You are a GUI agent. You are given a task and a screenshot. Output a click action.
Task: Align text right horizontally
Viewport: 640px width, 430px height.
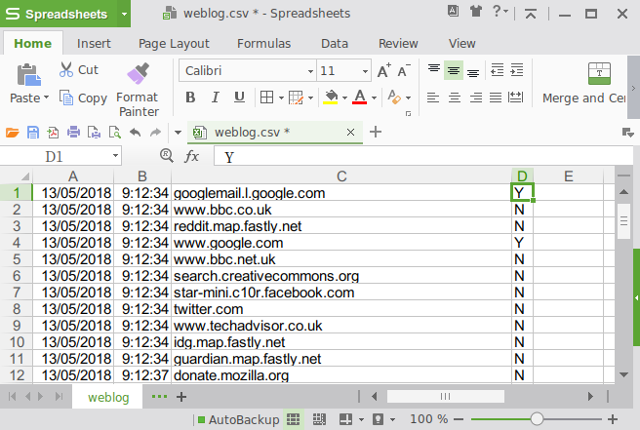[476, 97]
